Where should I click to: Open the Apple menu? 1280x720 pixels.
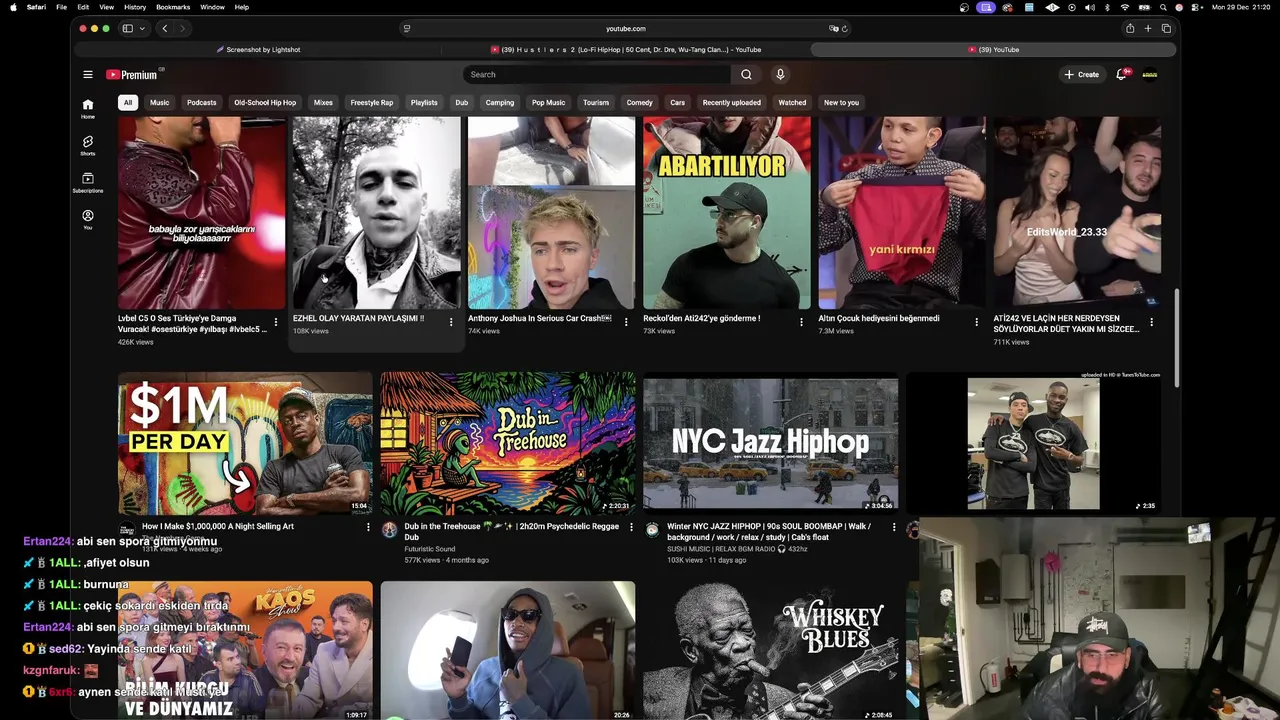13,7
